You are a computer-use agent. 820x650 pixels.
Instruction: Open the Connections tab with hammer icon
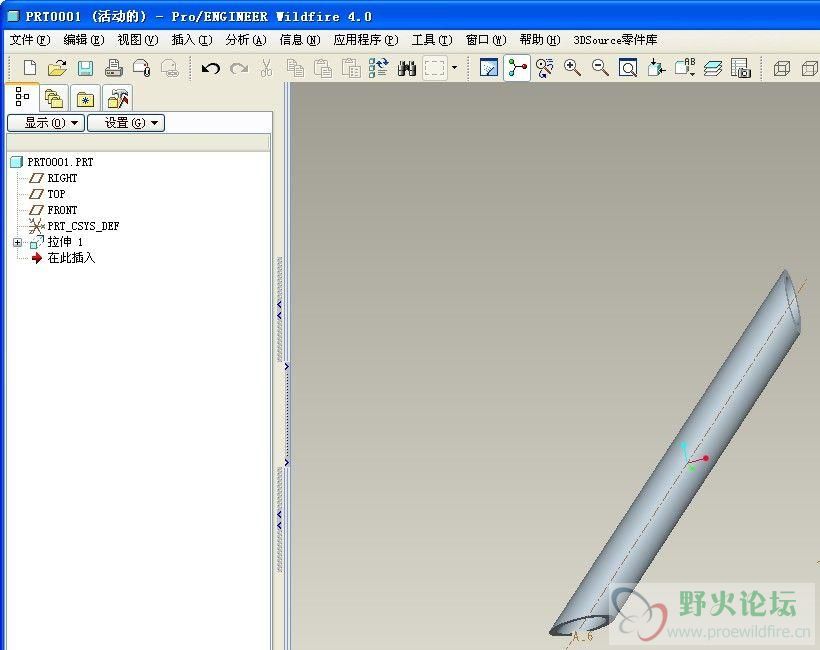(117, 98)
